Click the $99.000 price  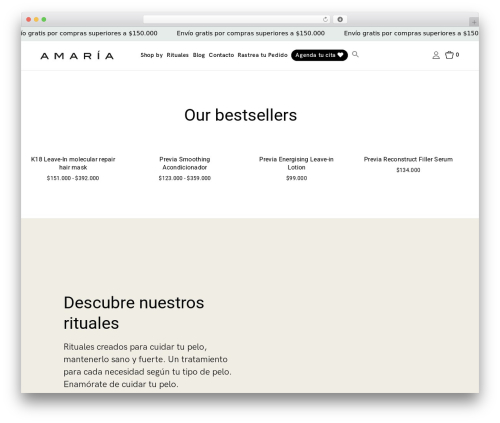tap(296, 178)
